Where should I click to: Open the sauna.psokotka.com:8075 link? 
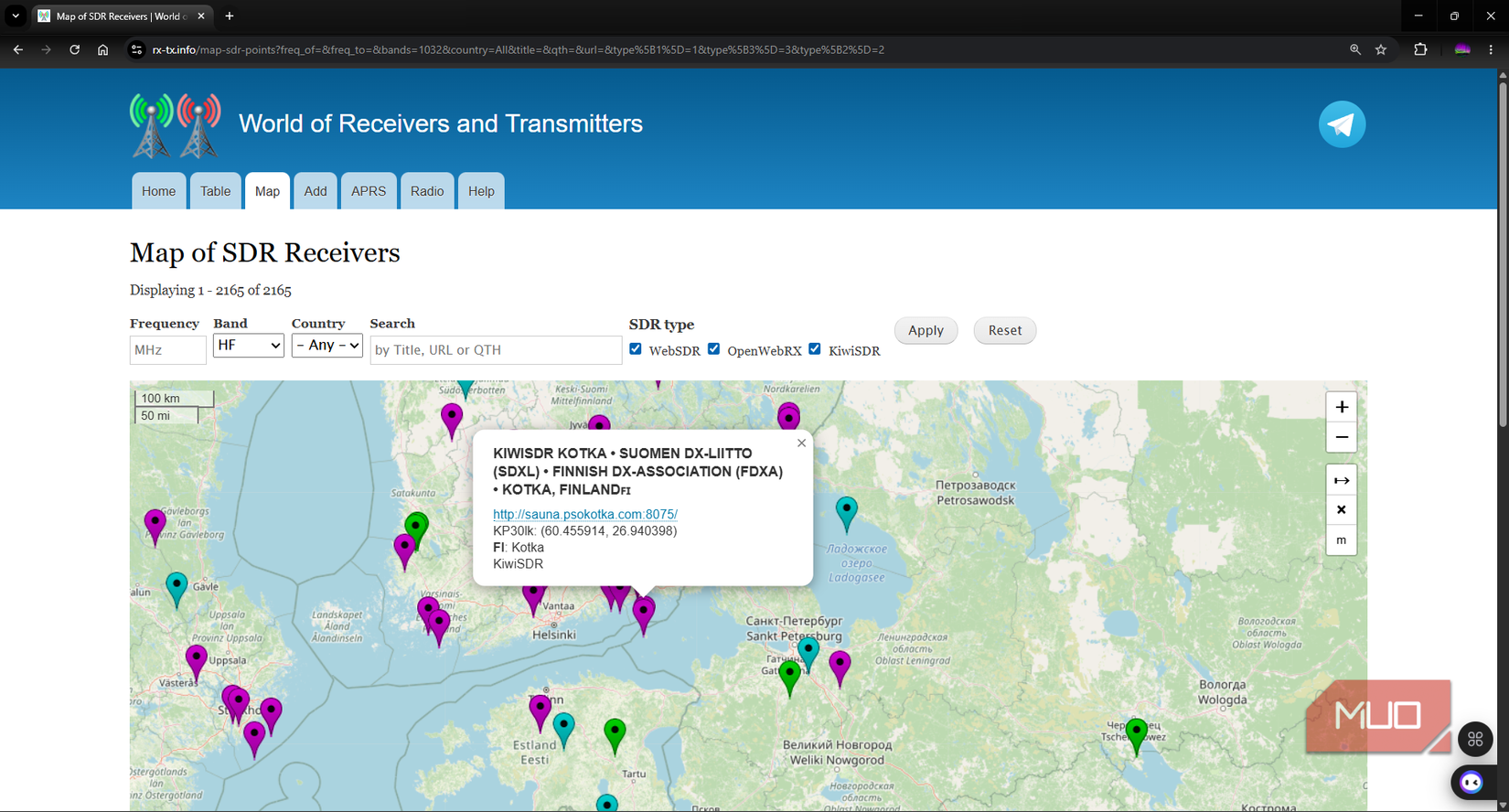tap(585, 514)
